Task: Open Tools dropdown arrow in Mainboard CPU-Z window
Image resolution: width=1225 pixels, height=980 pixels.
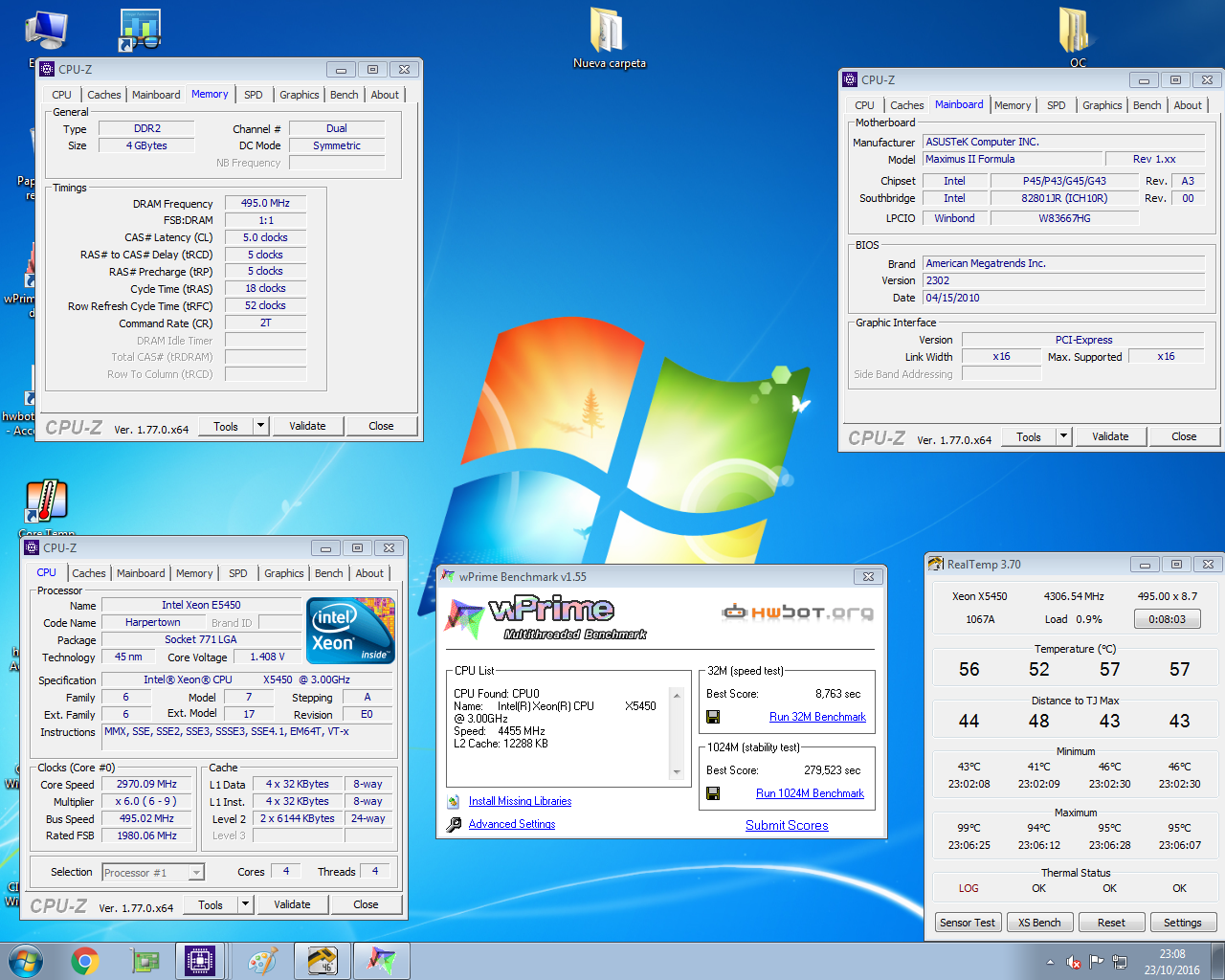Action: [x=1063, y=436]
